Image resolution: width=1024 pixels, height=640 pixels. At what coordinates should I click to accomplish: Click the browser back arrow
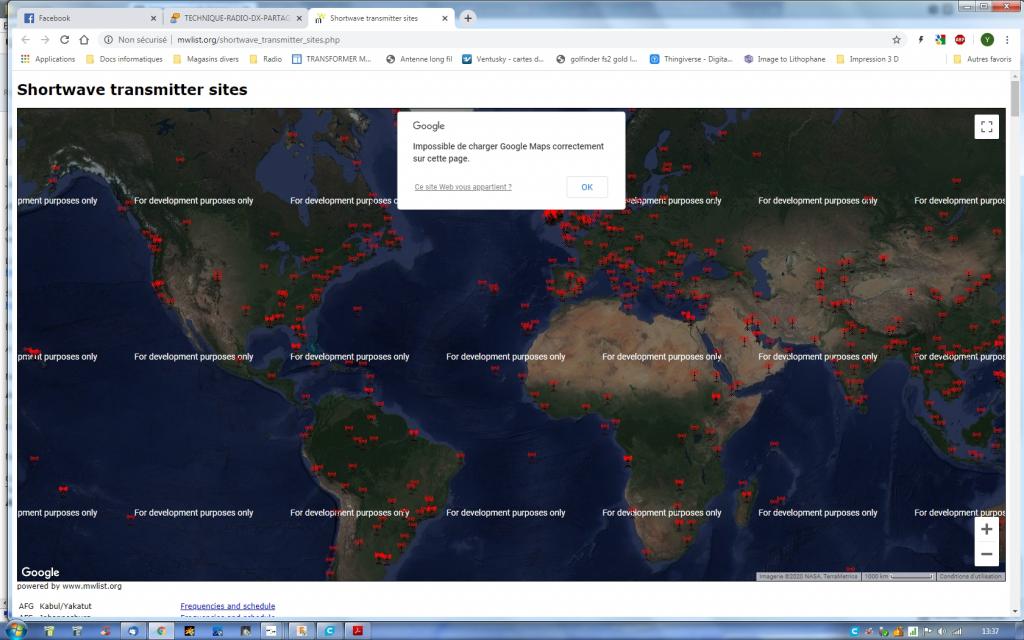coord(25,40)
